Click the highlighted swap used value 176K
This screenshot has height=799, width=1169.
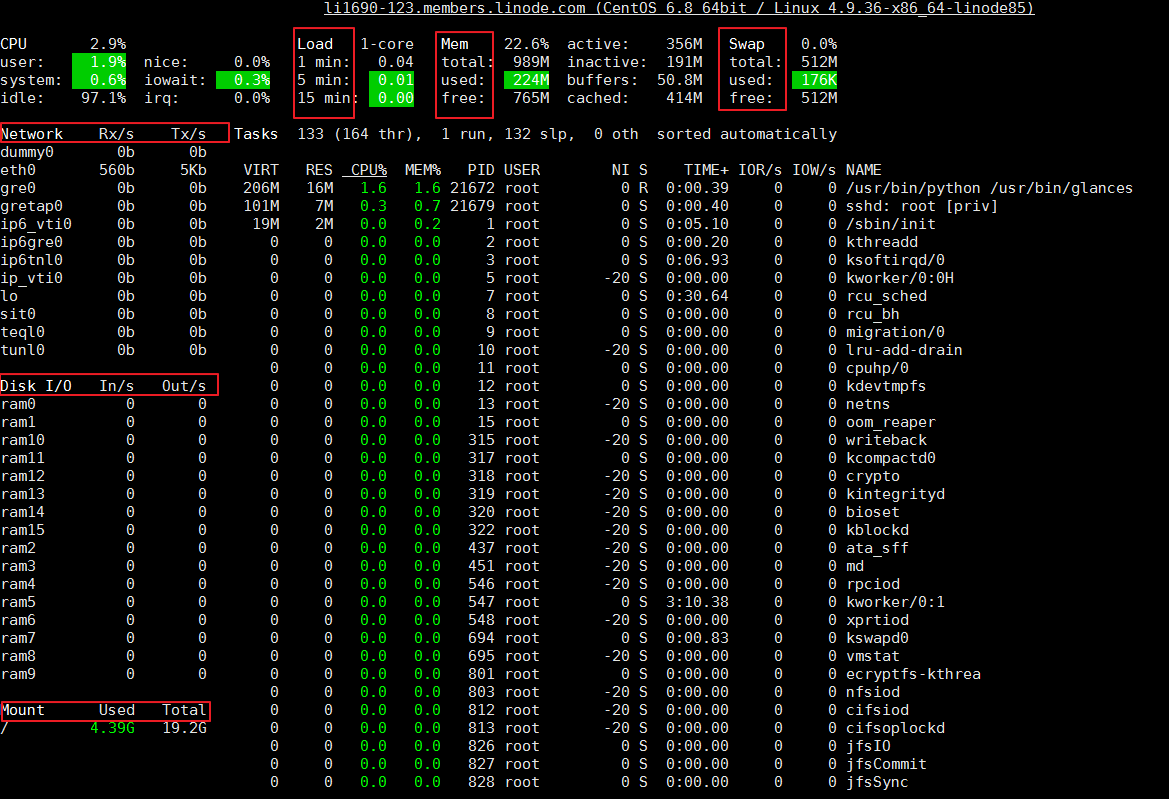(814, 80)
